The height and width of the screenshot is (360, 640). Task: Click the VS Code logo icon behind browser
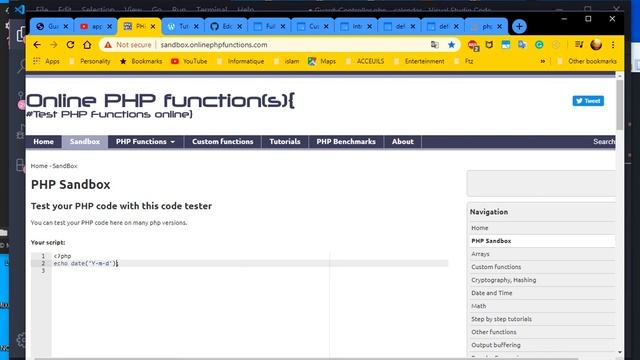point(19,9)
